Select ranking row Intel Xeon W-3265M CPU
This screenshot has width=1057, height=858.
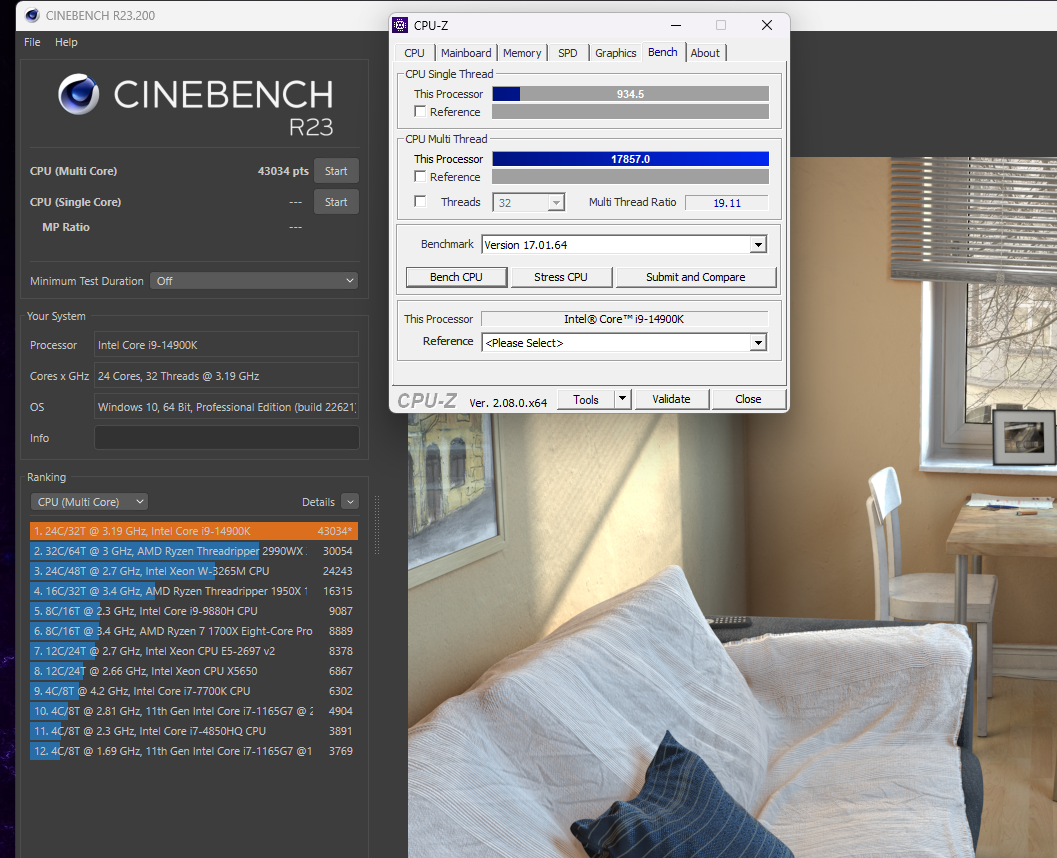193,571
